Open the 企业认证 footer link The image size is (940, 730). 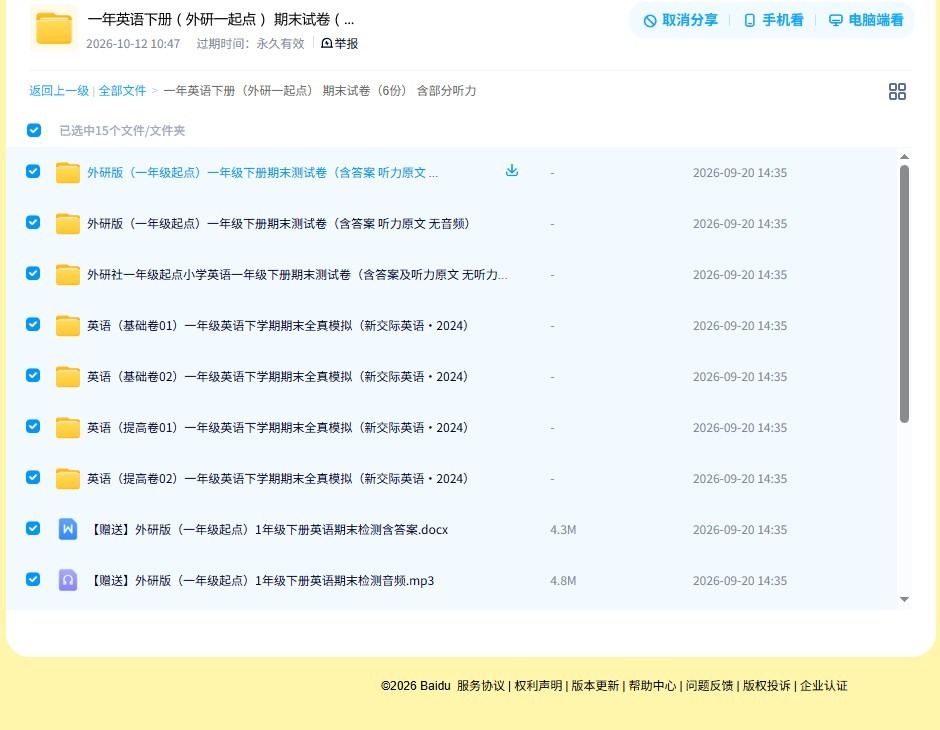click(824, 686)
